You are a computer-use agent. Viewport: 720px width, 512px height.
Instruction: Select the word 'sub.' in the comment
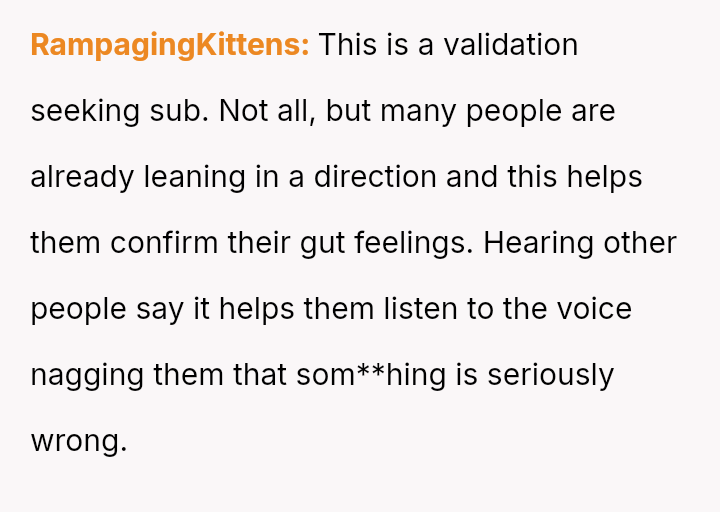click(180, 111)
